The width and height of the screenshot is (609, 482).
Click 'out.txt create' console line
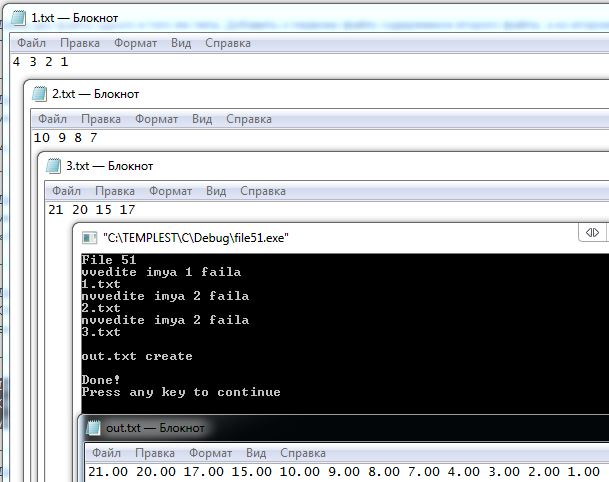[x=137, y=356]
